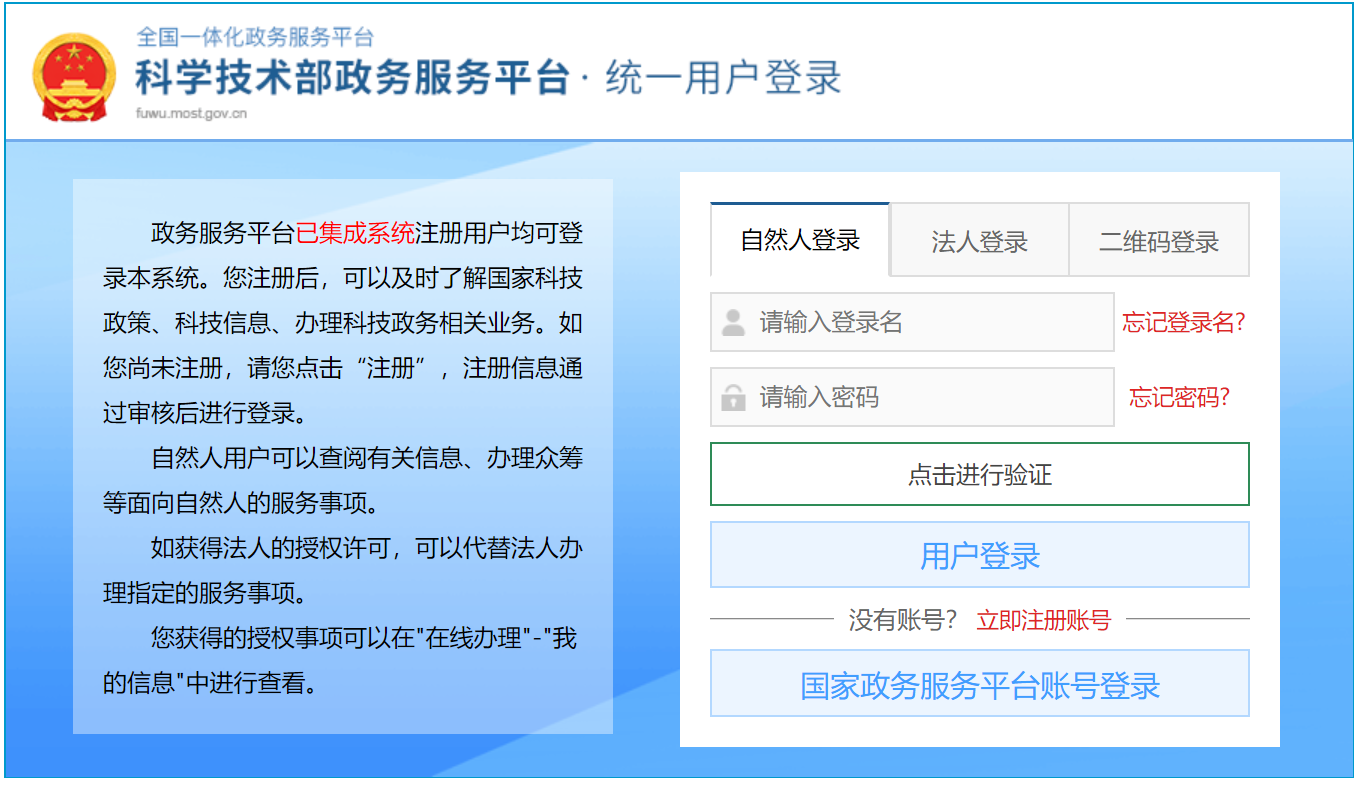This screenshot has height=785, width=1364.
Task: Click the lock icon in password field
Action: coord(733,397)
